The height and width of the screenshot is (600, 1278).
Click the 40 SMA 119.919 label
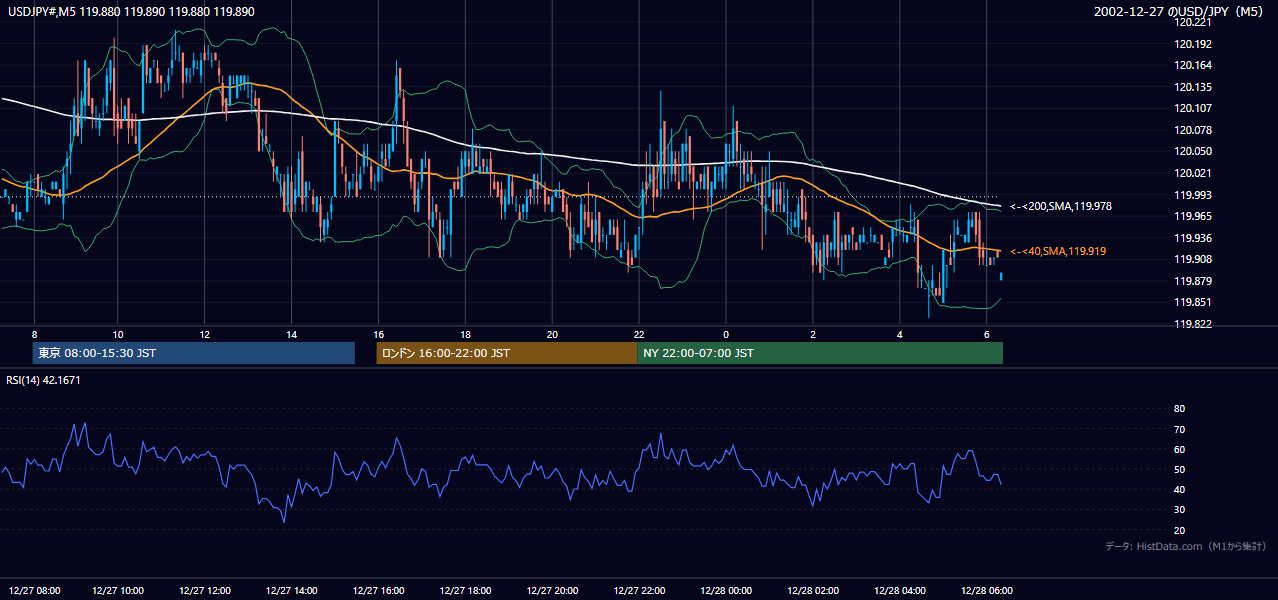[x=1057, y=251]
